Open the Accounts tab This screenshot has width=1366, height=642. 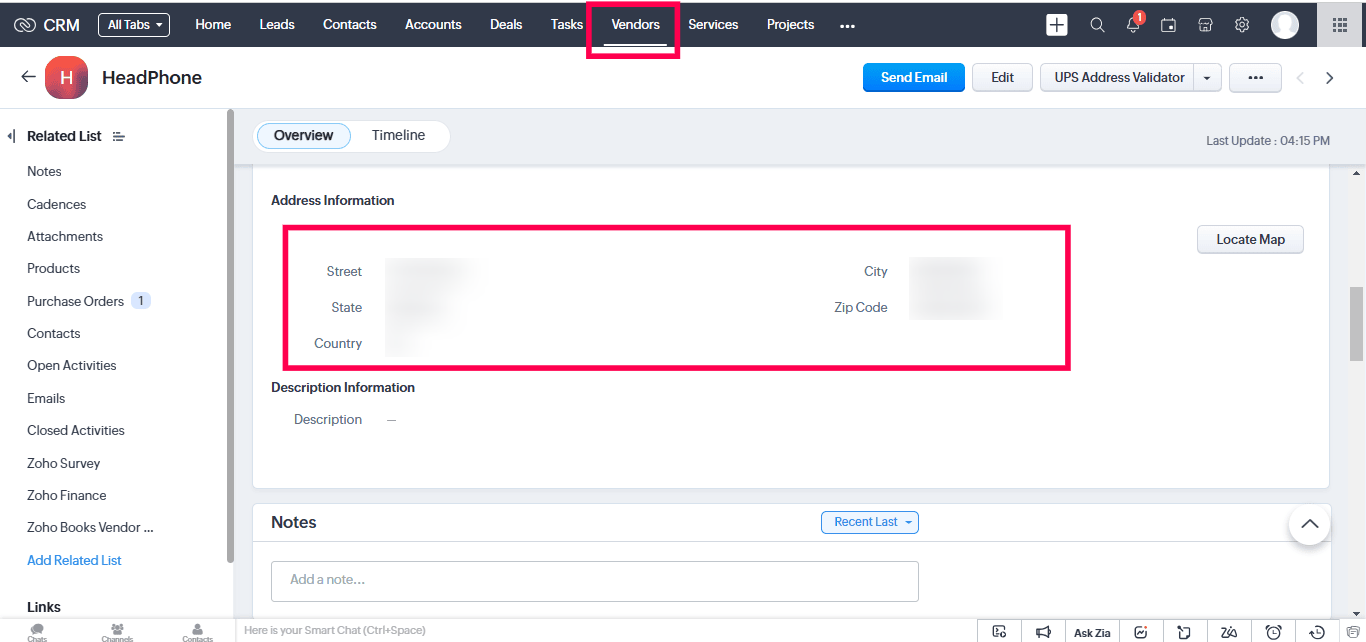pyautogui.click(x=433, y=25)
